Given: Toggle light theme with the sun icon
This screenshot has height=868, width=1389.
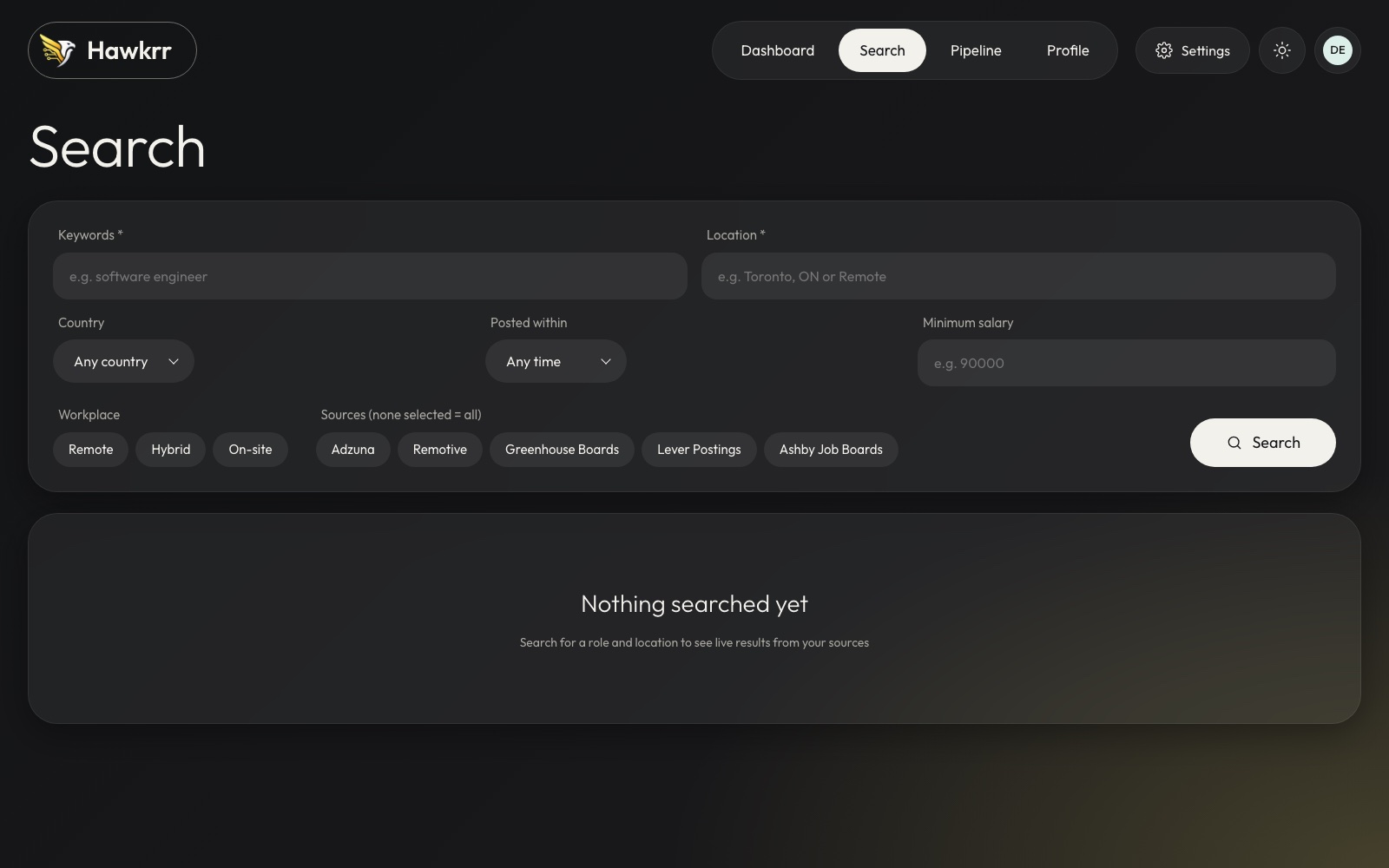Looking at the screenshot, I should point(1282,50).
